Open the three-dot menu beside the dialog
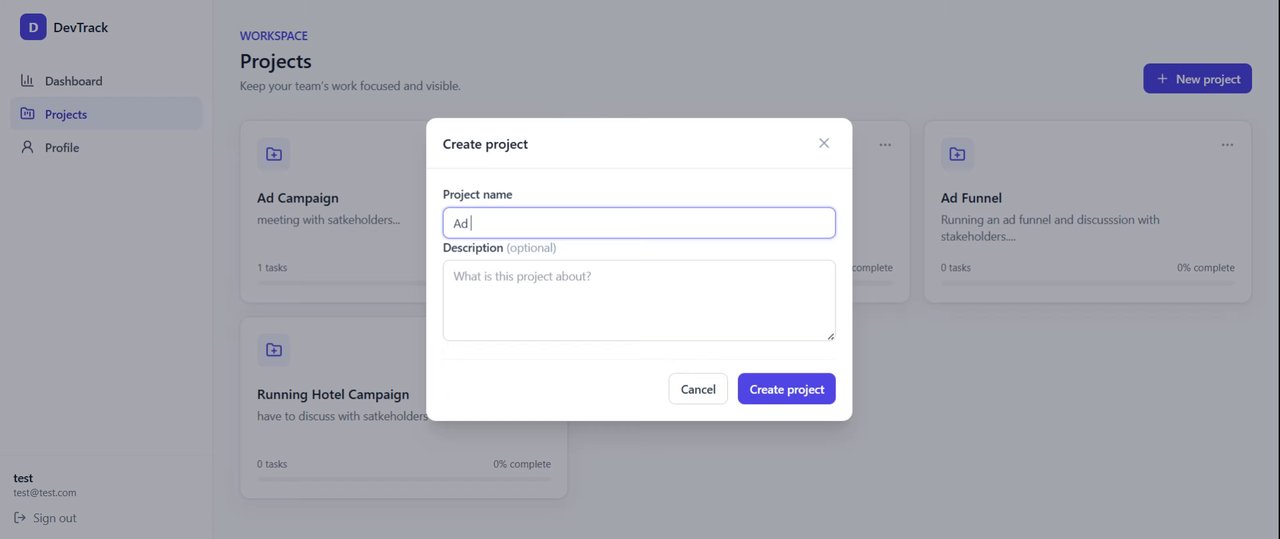Screen dimensions: 1280x539 point(885,145)
